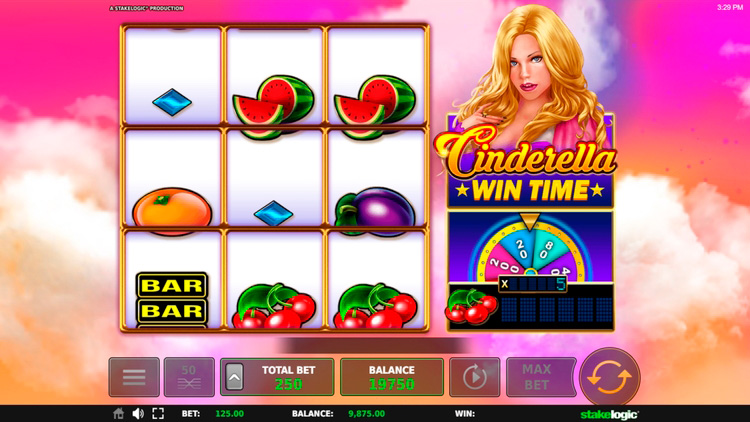Expand the Total Bet selector arrow

pos(234,377)
